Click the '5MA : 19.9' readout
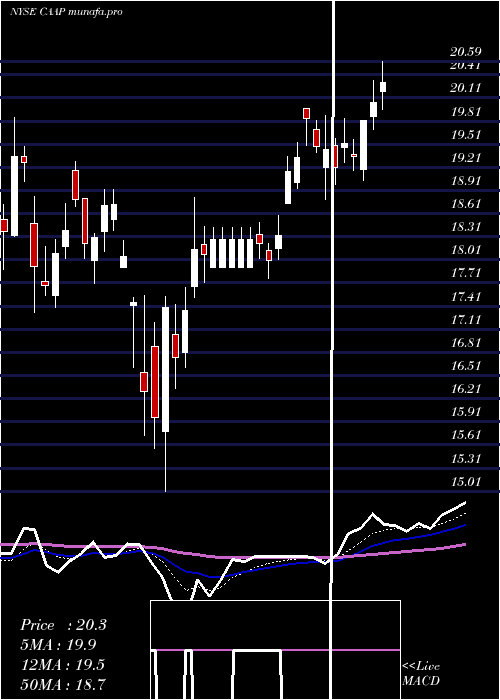This screenshot has width=500, height=700. tap(58, 645)
